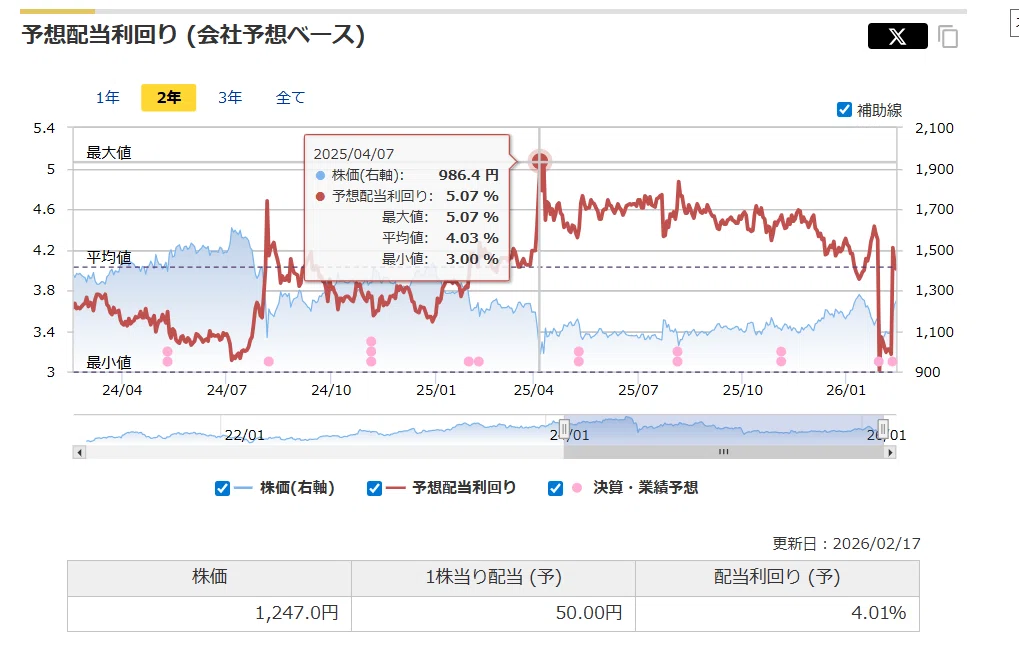Click the navigator scroll right arrow
This screenshot has height=671, width=1019.
pyautogui.click(x=890, y=452)
